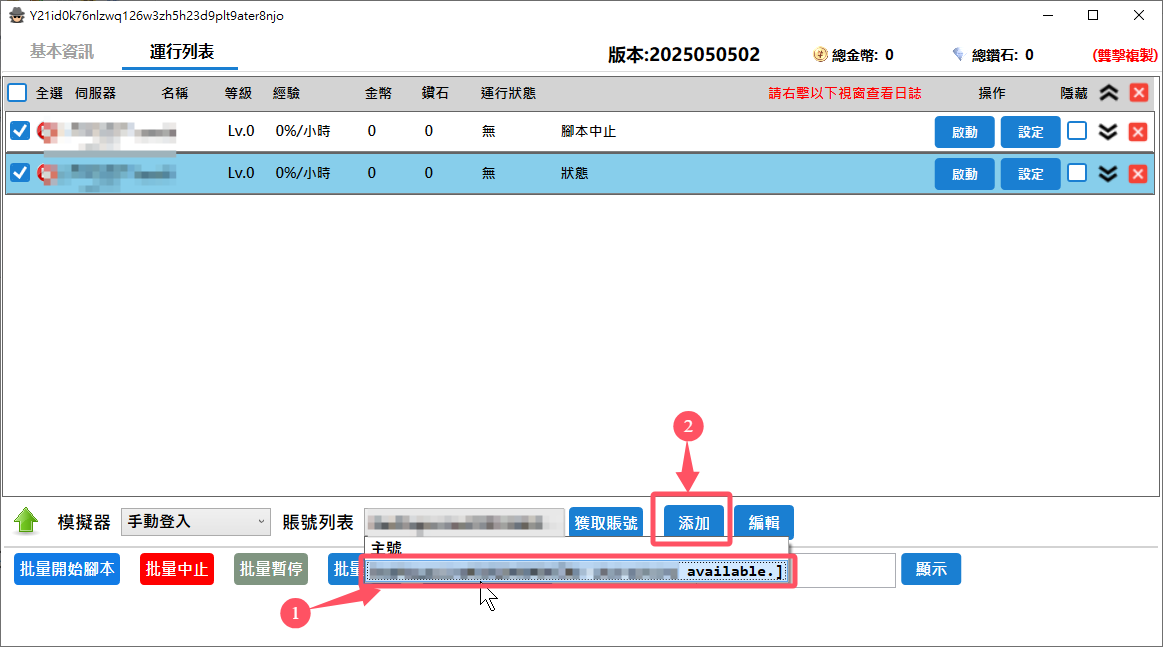Click the spy app icon in title bar

click(x=16, y=15)
